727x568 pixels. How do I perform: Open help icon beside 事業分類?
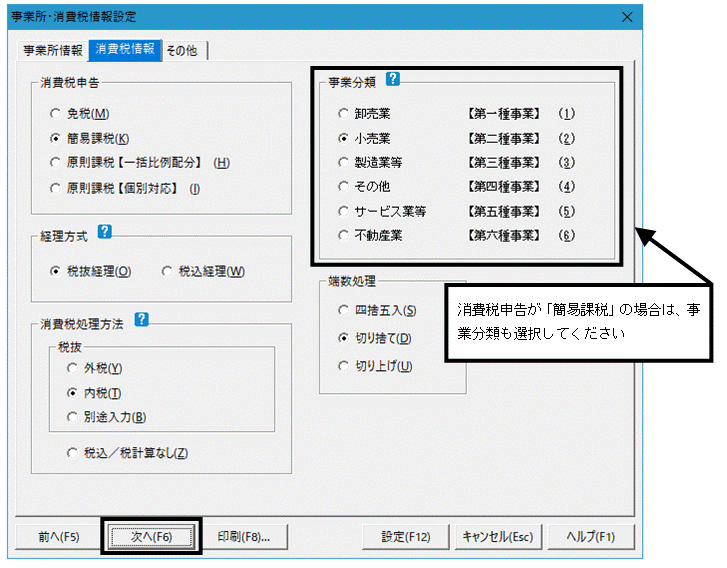pyautogui.click(x=393, y=79)
